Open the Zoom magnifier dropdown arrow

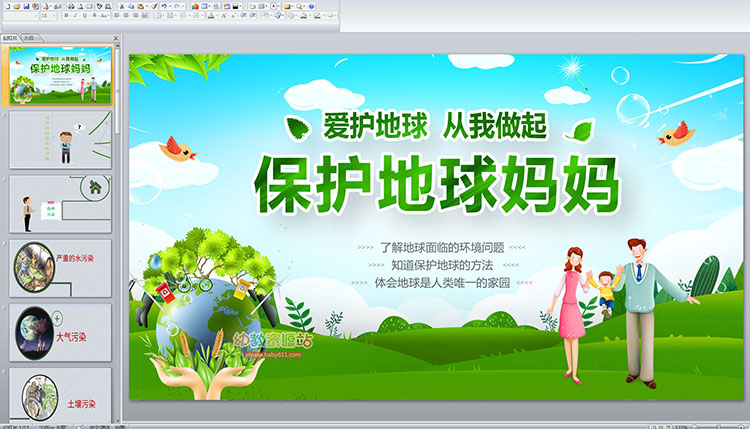(x=304, y=6)
